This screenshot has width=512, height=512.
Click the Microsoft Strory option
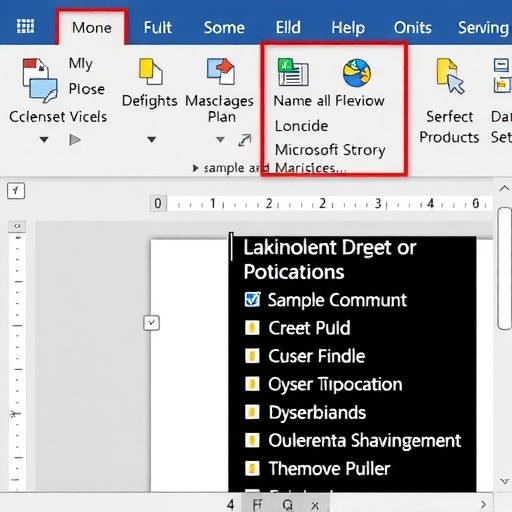[330, 150]
